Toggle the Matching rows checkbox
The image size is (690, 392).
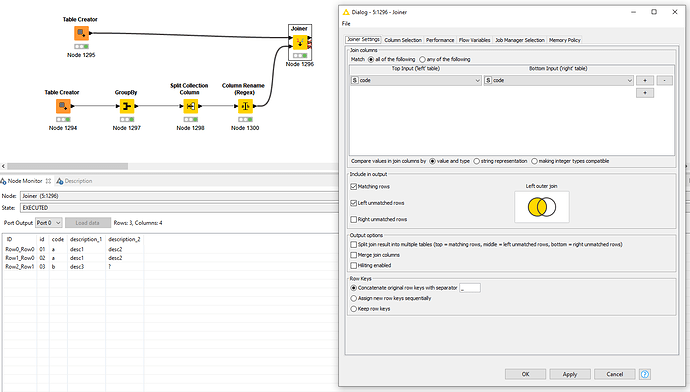(x=353, y=187)
